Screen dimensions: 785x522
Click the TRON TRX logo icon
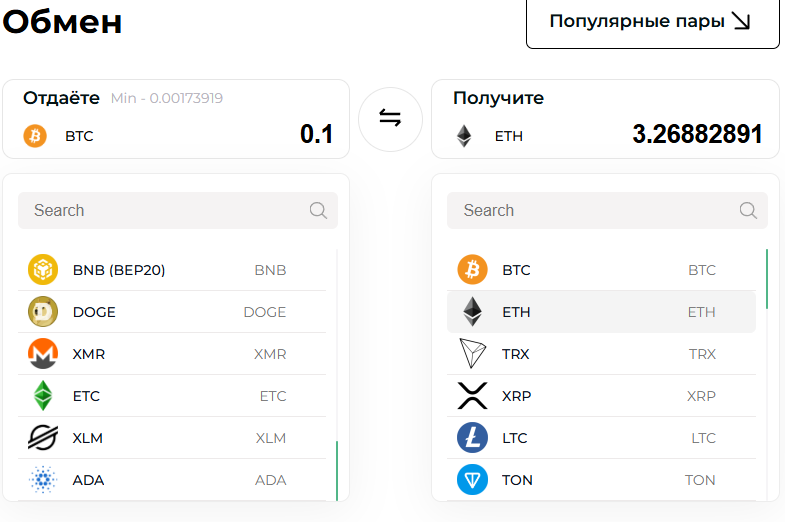tap(472, 354)
